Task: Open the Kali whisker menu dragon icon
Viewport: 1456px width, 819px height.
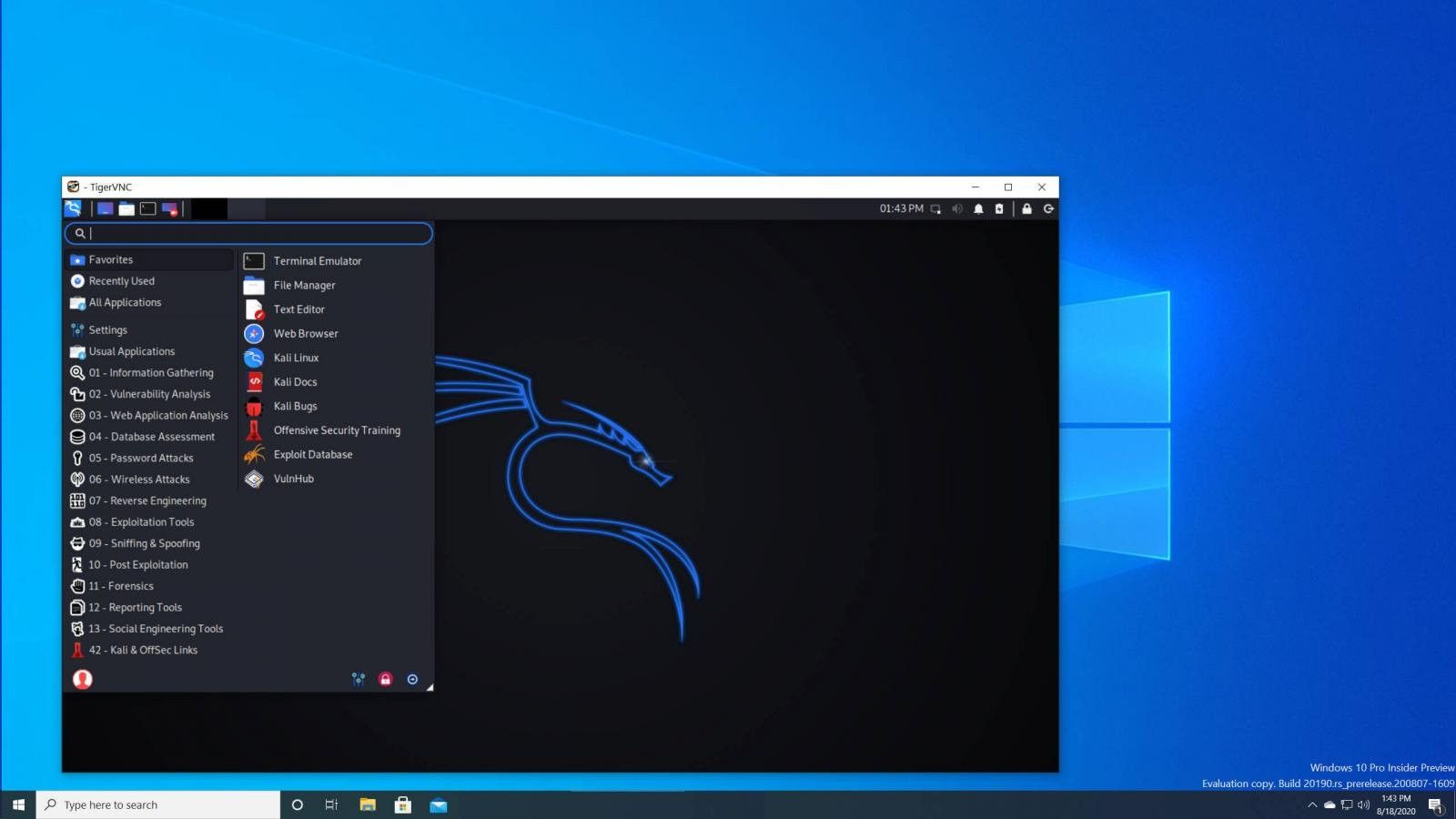Action: pos(73,207)
